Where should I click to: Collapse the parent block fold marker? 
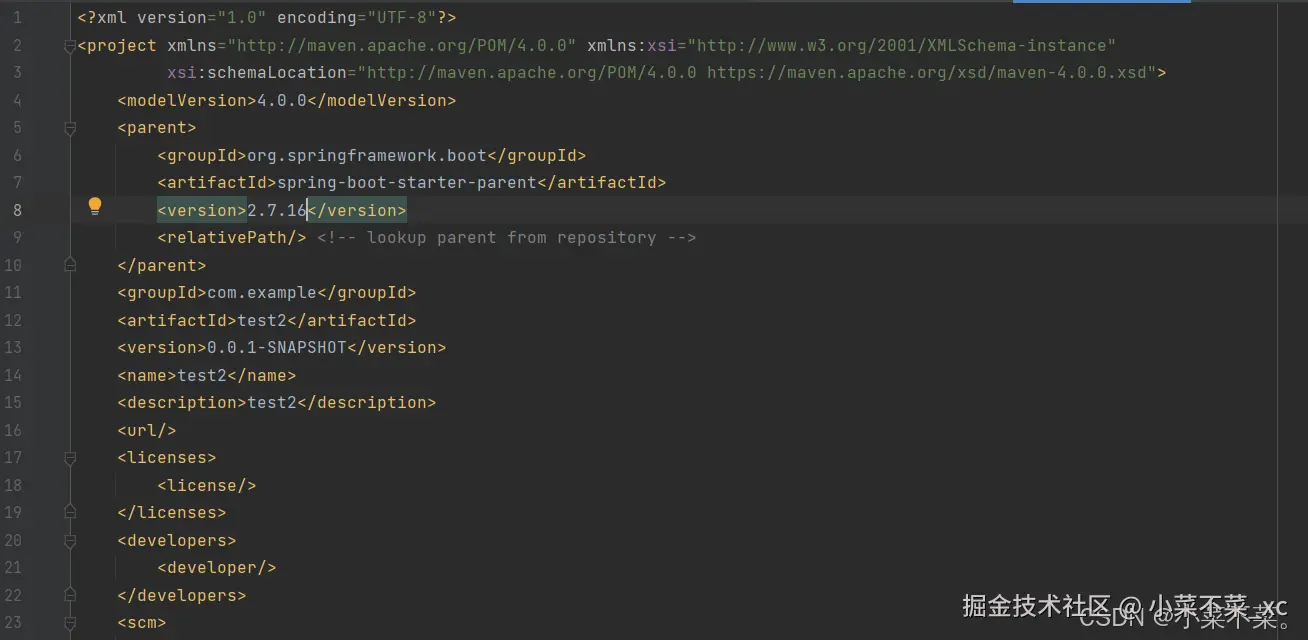click(x=69, y=128)
